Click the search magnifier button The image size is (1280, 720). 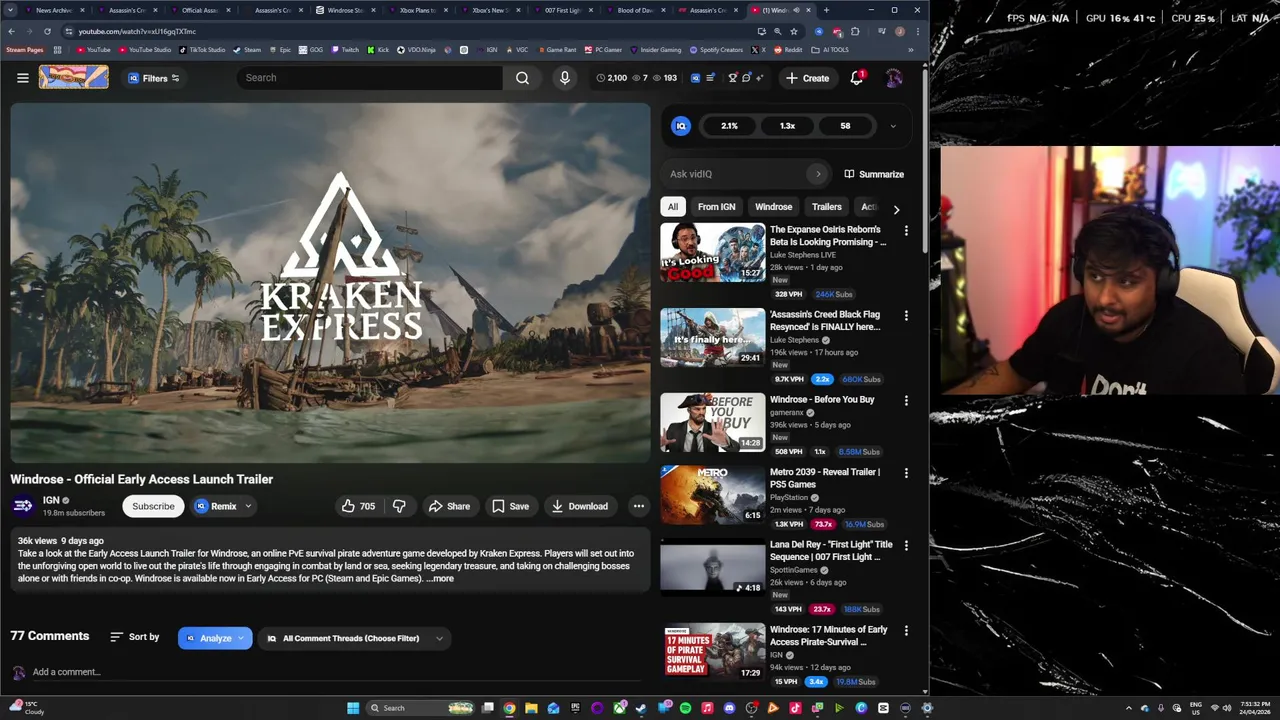click(x=522, y=78)
